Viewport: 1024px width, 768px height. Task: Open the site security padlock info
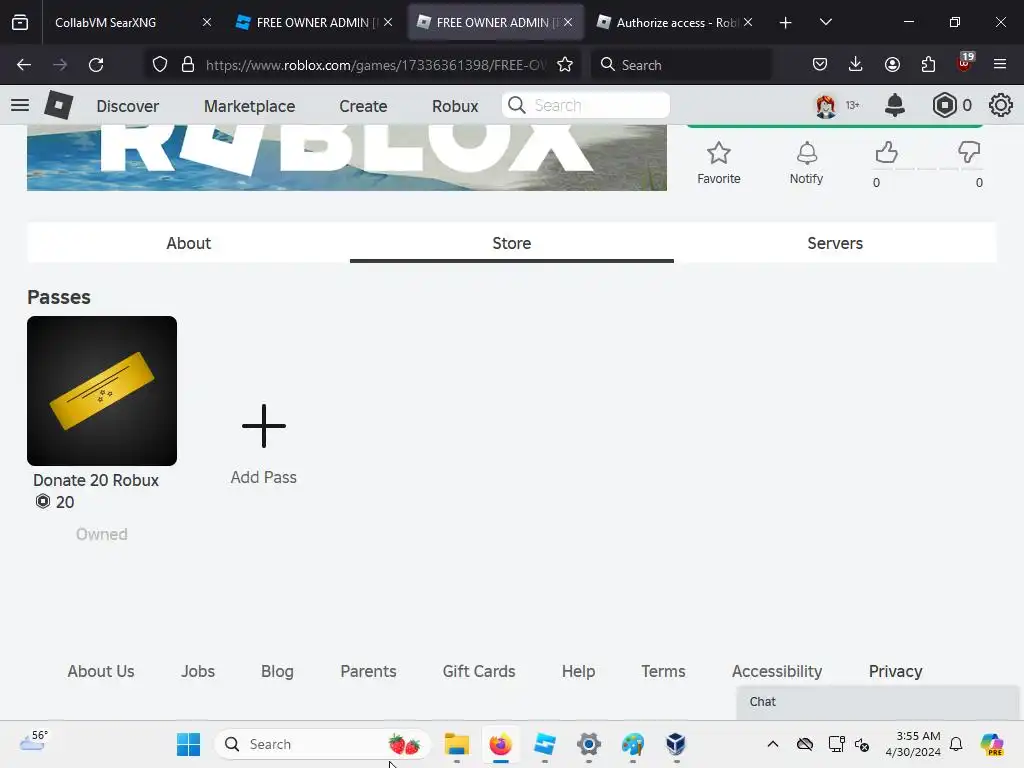188,65
